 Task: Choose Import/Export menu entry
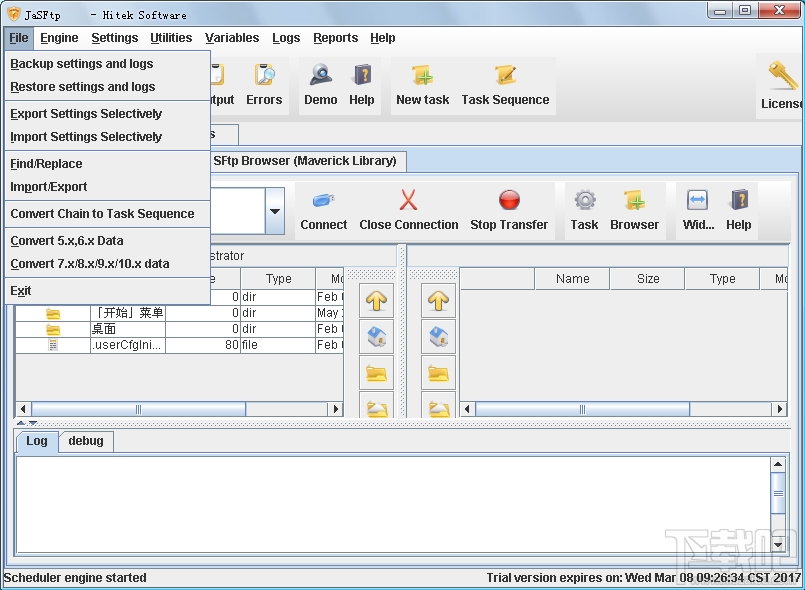(x=107, y=187)
